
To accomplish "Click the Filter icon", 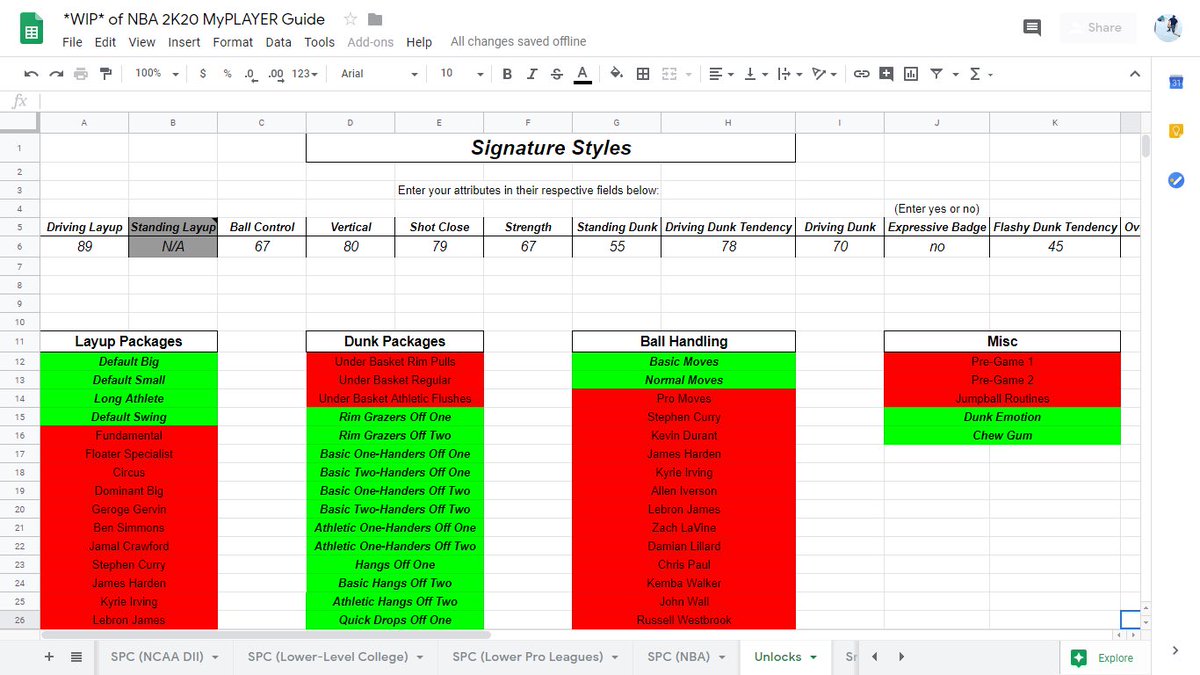I will pyautogui.click(x=937, y=74).
